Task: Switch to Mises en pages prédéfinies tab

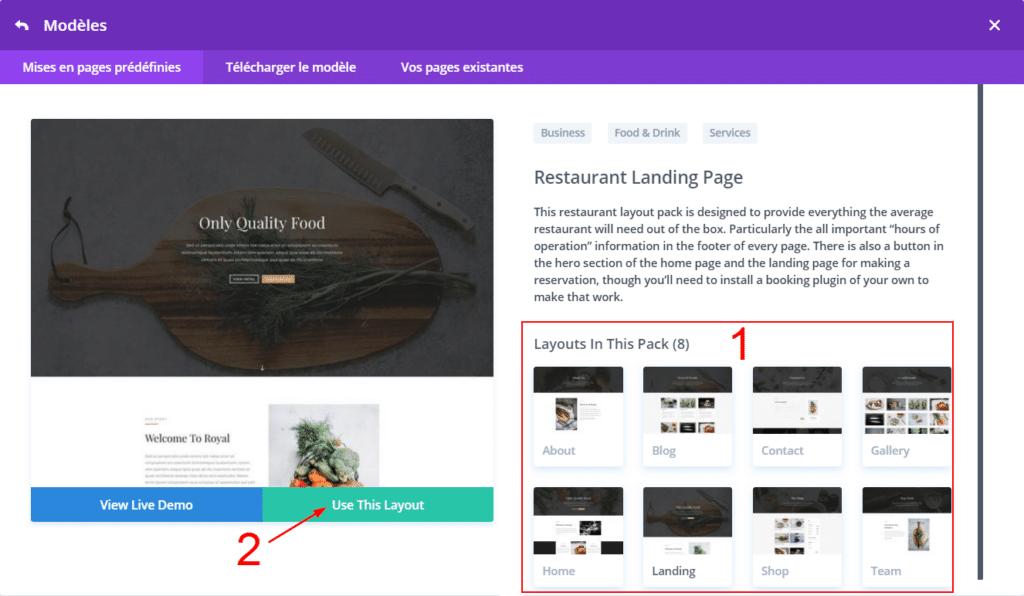Action: (x=102, y=67)
